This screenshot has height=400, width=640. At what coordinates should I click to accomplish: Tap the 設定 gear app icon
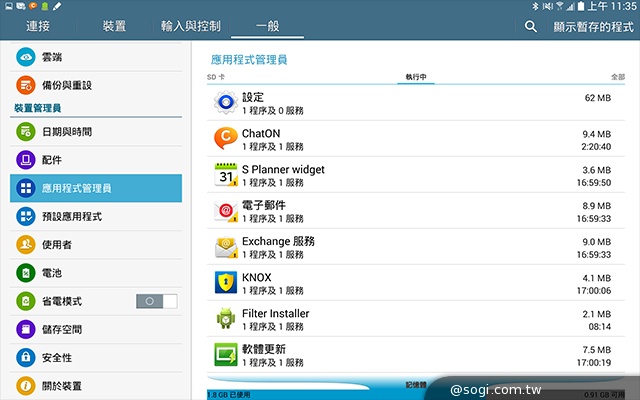tap(226, 102)
